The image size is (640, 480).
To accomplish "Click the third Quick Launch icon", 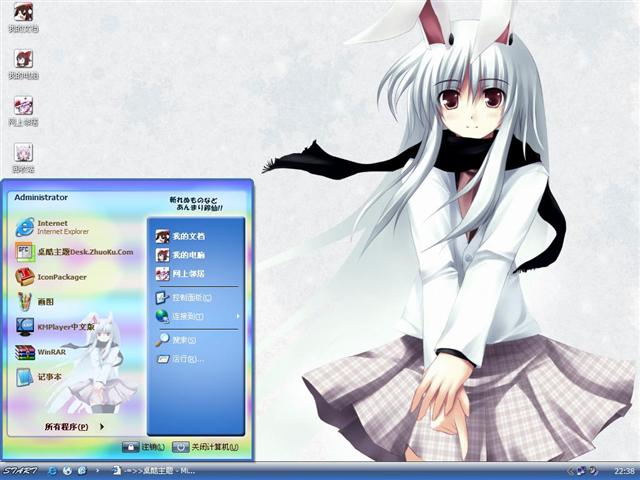I will (x=82, y=471).
